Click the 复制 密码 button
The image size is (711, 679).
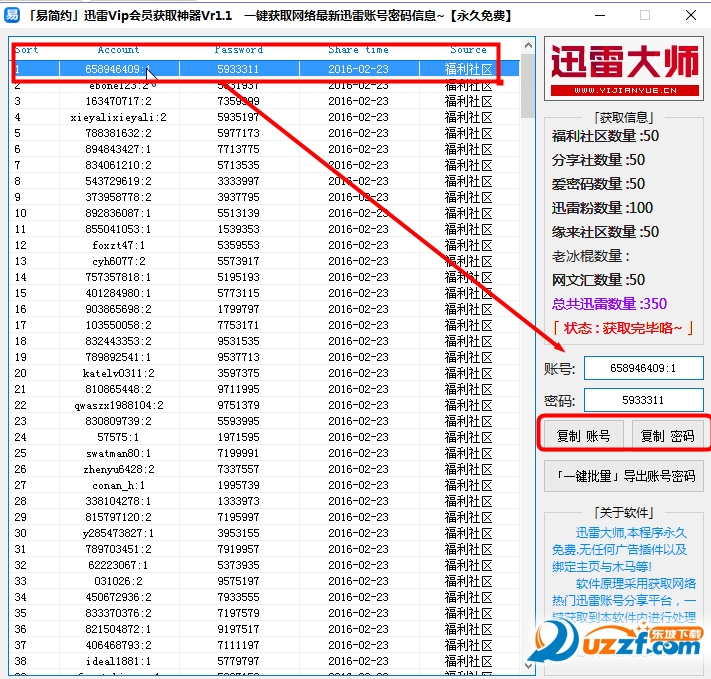click(x=667, y=436)
